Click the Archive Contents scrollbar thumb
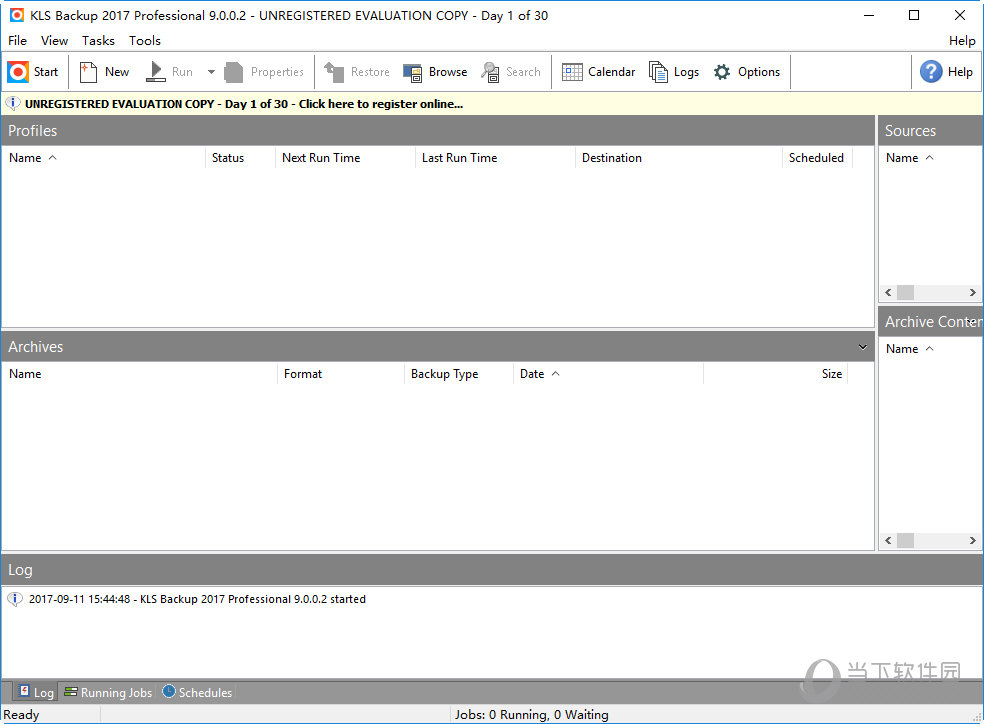Screen dimensions: 984x724 click(906, 540)
